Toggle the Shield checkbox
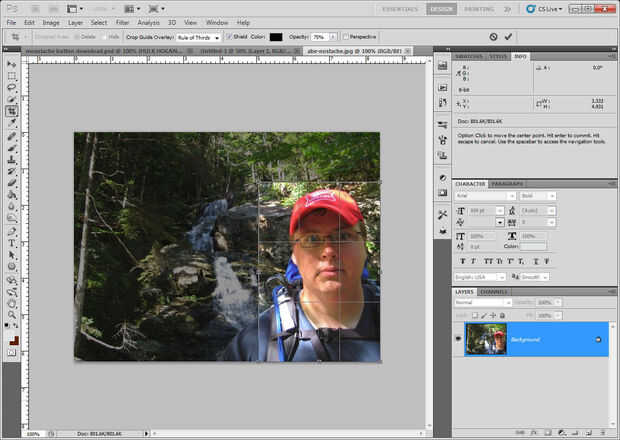This screenshot has width=620, height=440. 229,37
